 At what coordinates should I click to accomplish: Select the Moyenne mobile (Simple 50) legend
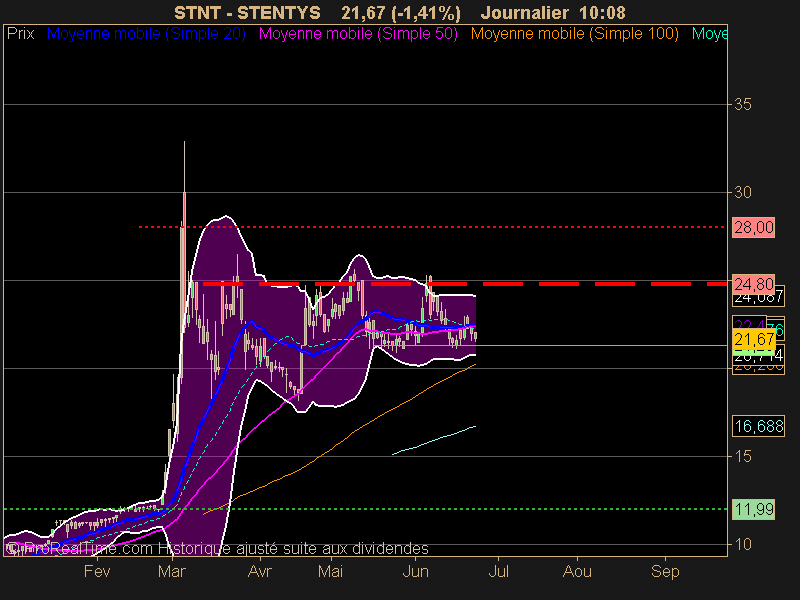[x=358, y=34]
